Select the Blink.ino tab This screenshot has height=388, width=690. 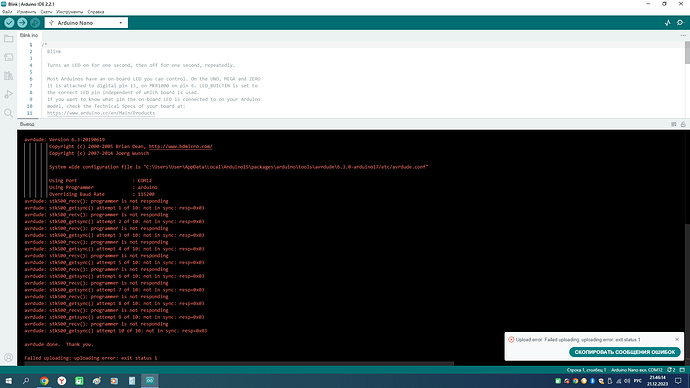(x=29, y=35)
